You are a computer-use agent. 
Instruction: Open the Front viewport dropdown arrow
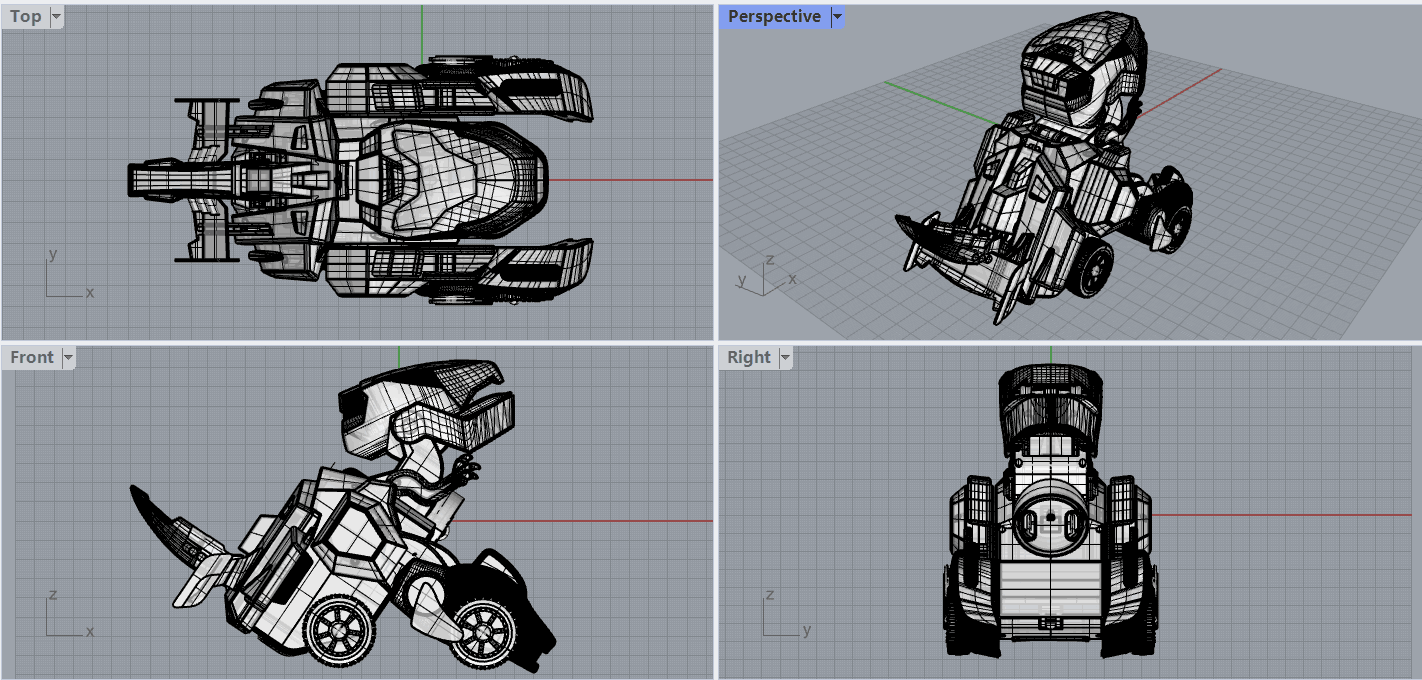tap(68, 358)
